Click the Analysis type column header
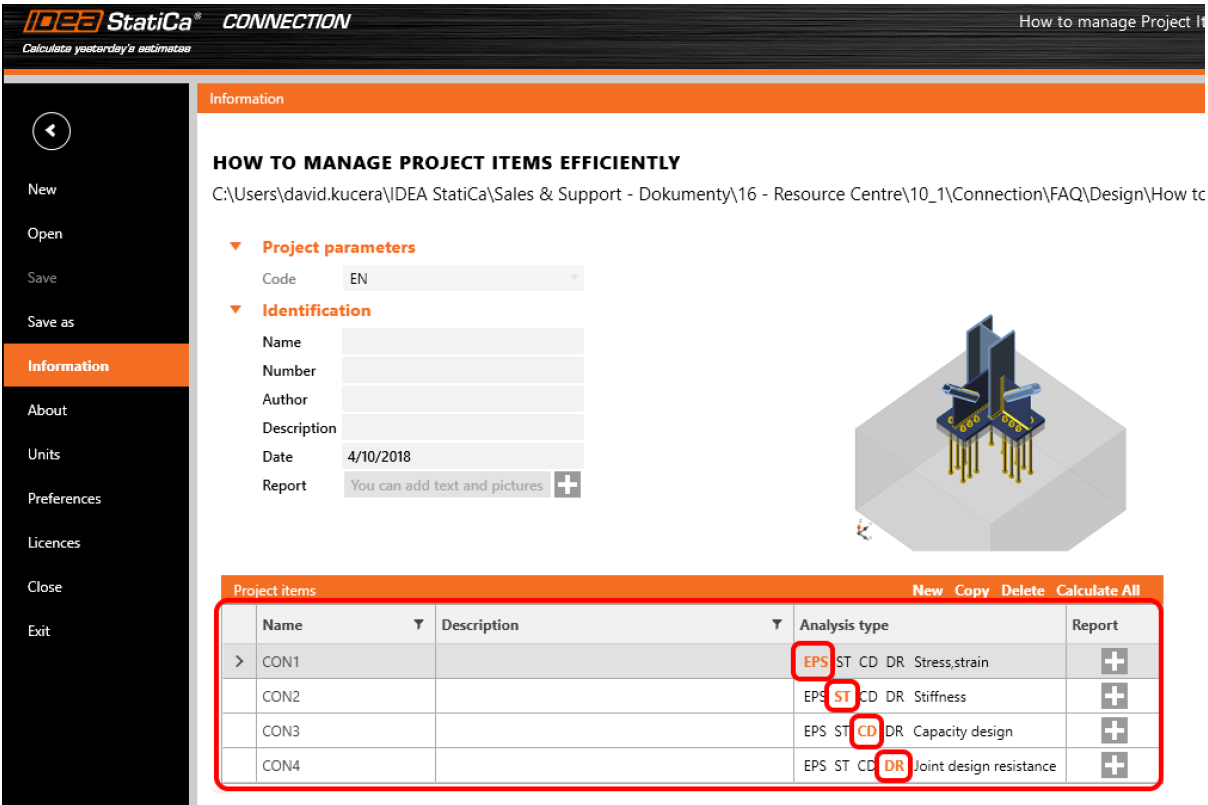Screen dimensions: 1208x805 931,625
